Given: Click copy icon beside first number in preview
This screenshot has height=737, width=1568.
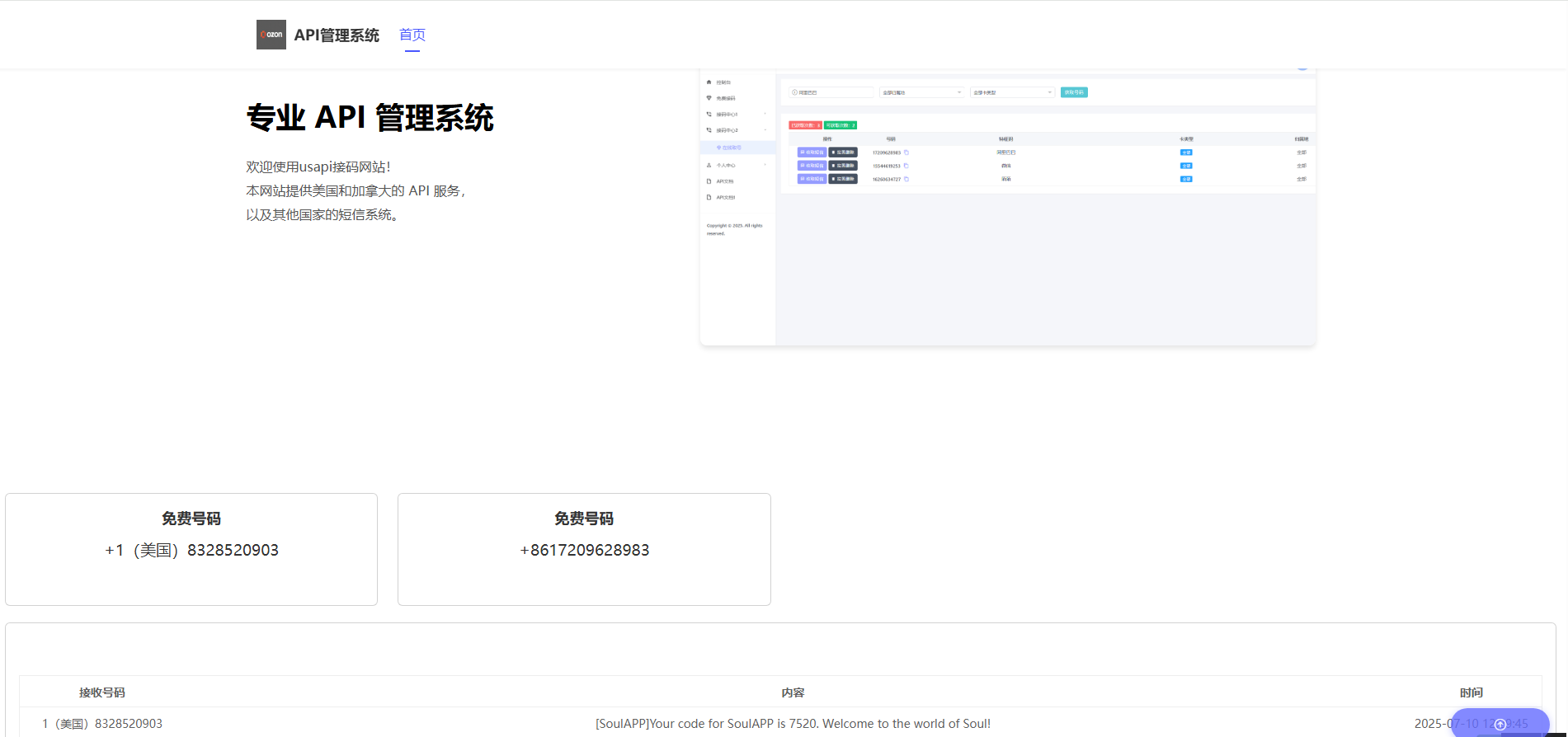Looking at the screenshot, I should coord(906,153).
